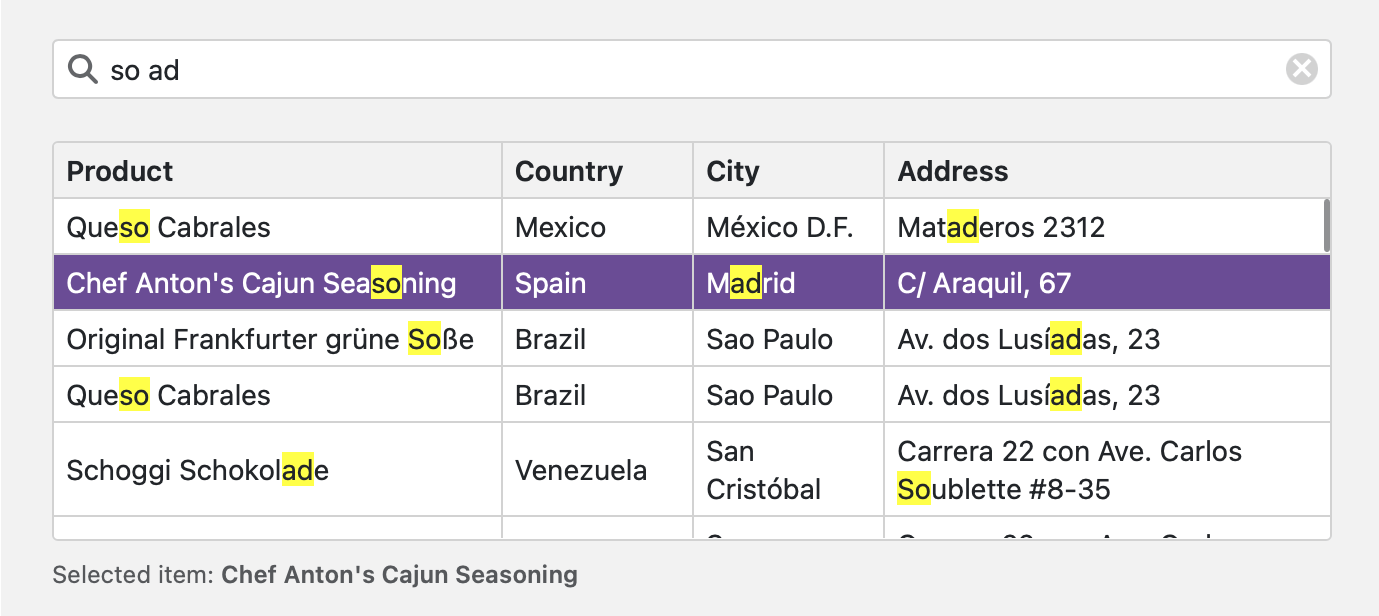
Task: Sort by the Product column header
Action: point(120,171)
